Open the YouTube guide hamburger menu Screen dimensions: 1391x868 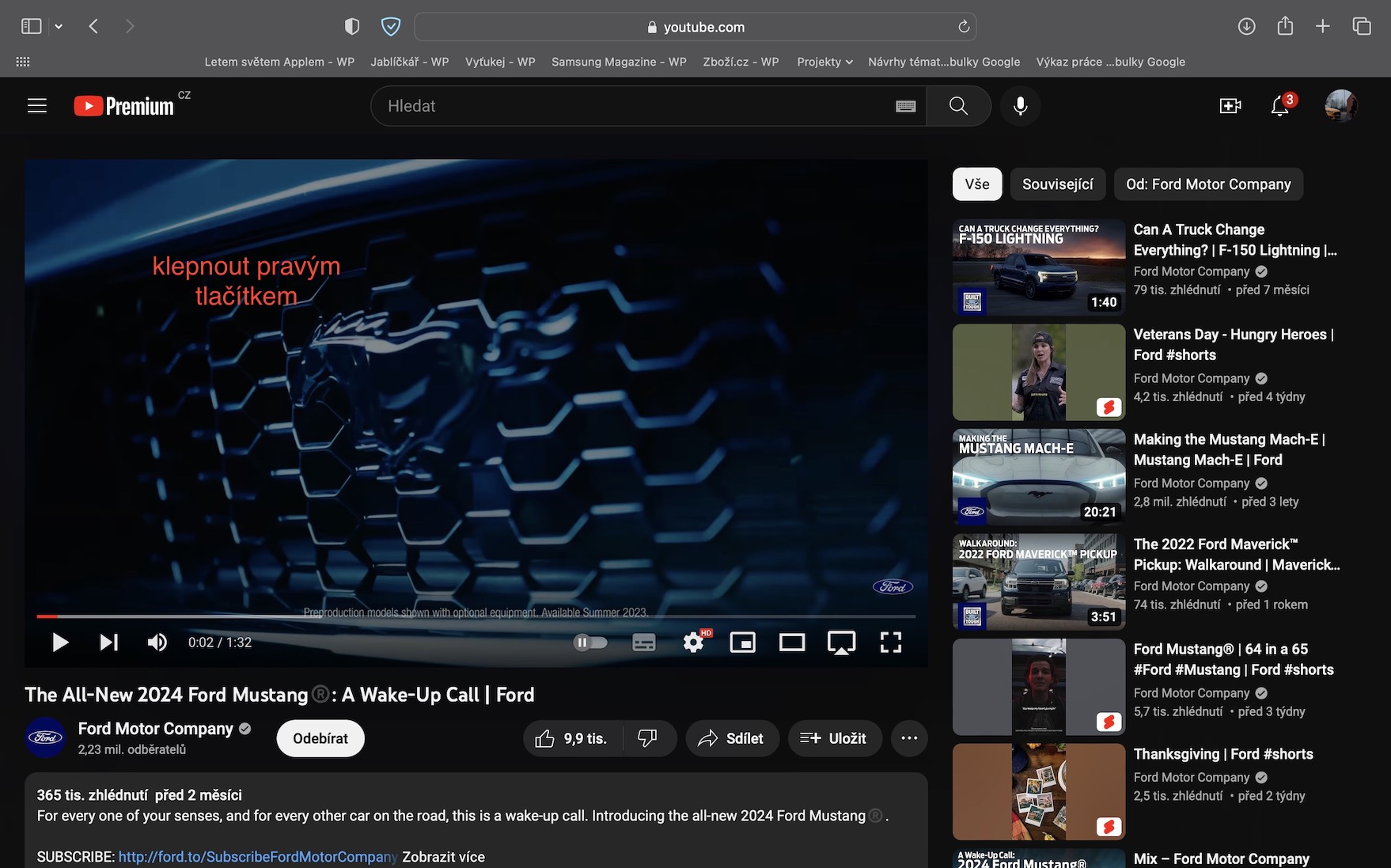pyautogui.click(x=37, y=106)
